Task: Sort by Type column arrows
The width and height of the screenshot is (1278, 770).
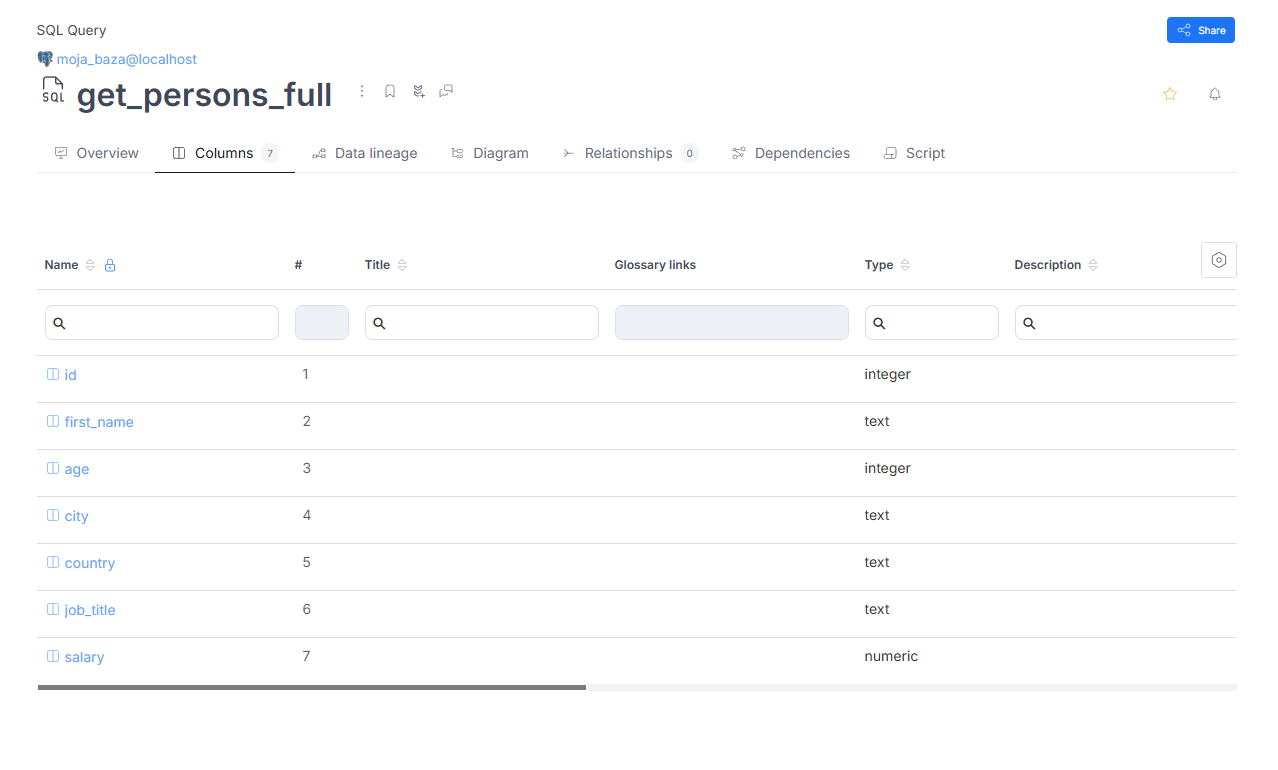Action: 905,266
